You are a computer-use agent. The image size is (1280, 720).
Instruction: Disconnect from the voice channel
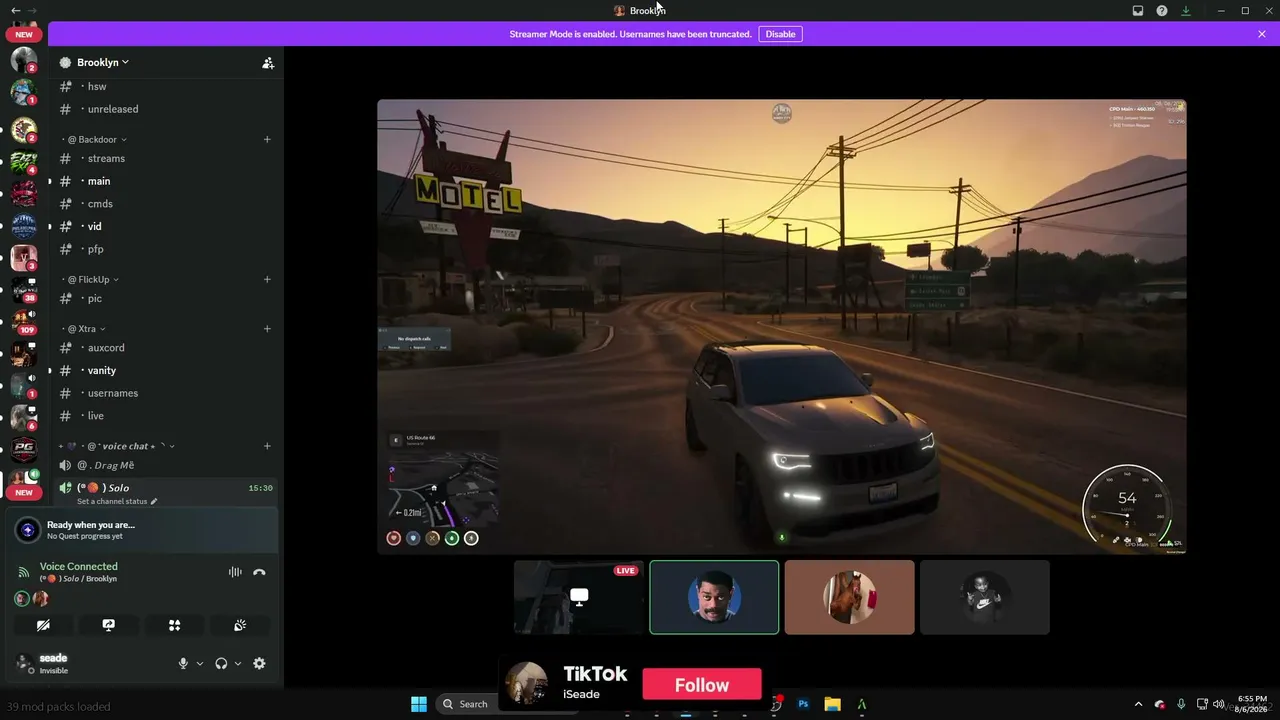pos(259,572)
